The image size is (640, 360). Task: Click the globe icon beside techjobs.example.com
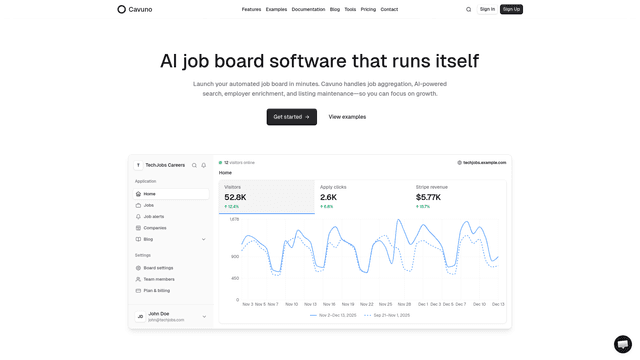click(459, 162)
